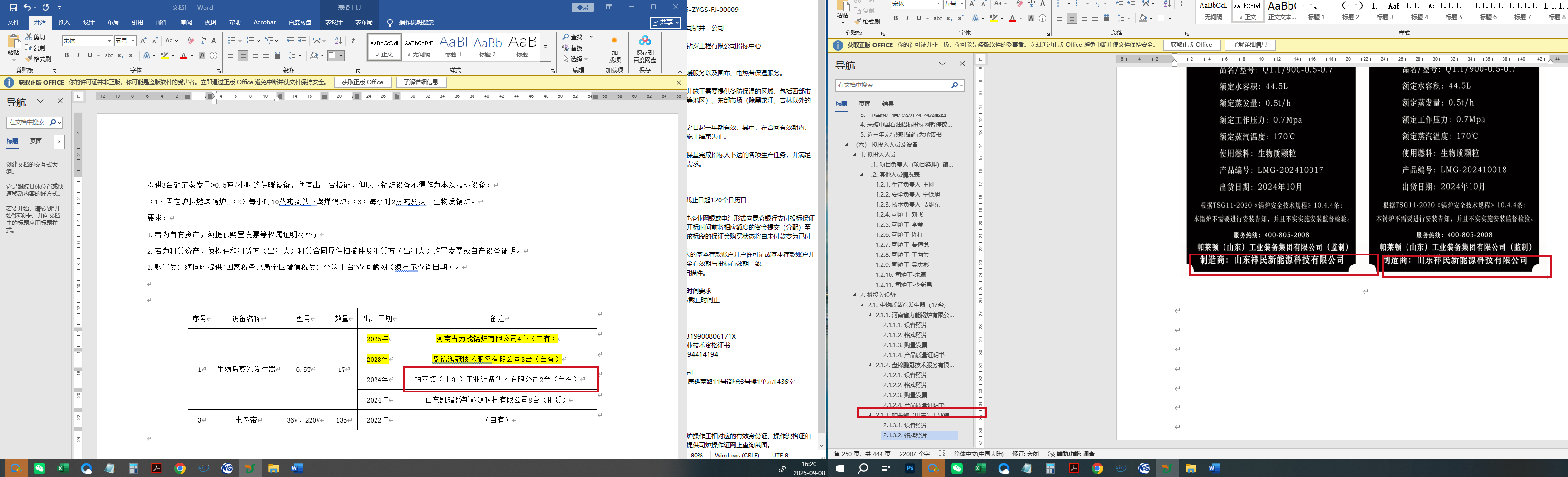Switch to 结果 tab in 444-page navigation pane
Image resolution: width=1568 pixels, height=477 pixels.
tap(888, 104)
